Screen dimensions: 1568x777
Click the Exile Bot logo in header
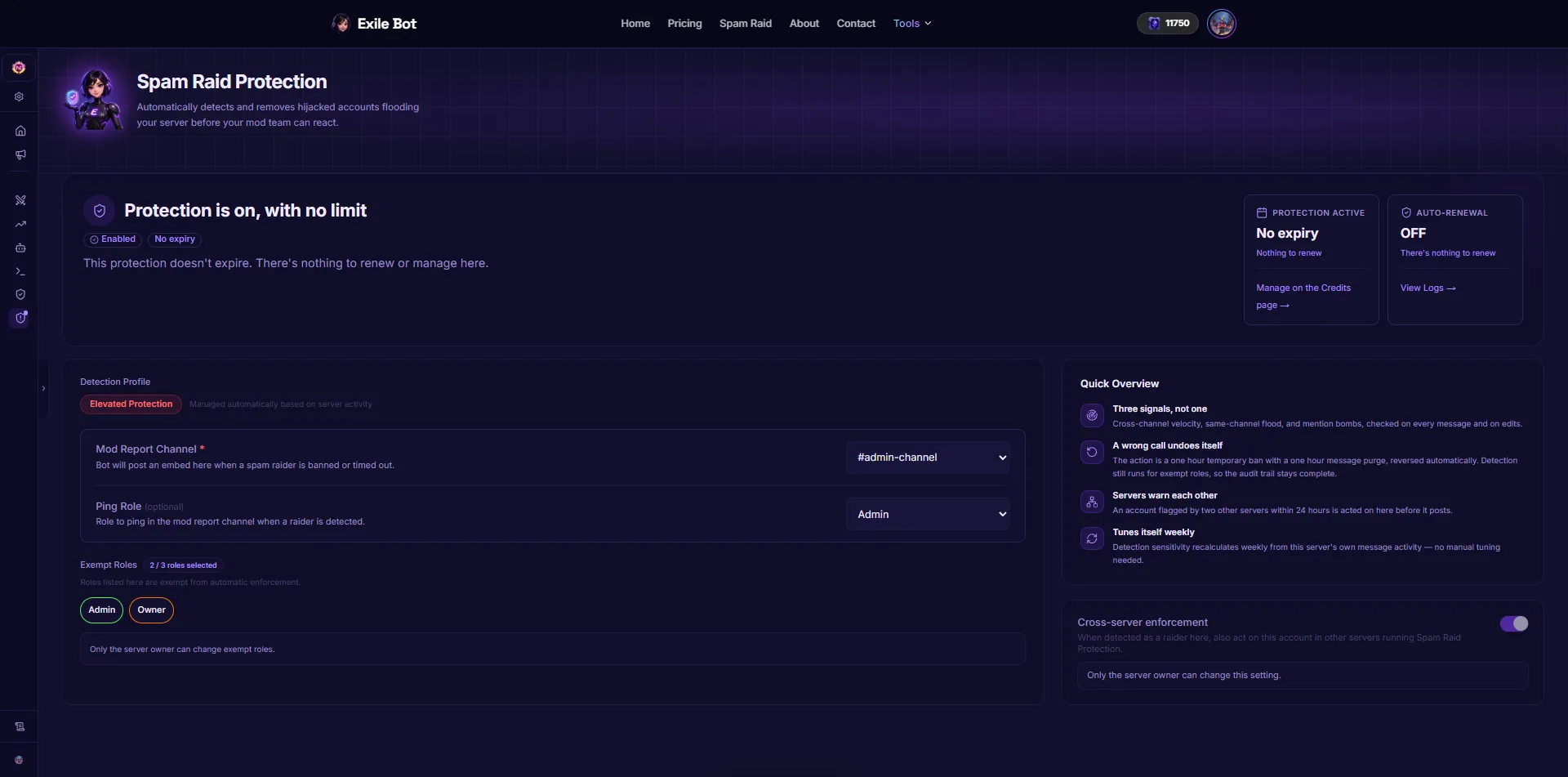point(375,24)
